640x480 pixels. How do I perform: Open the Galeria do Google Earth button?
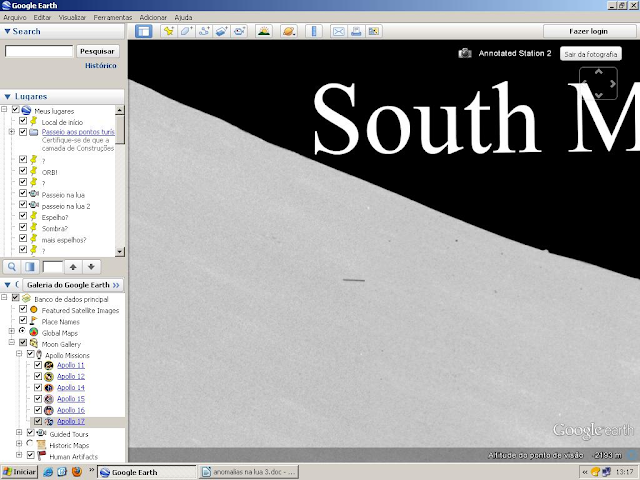(x=73, y=284)
